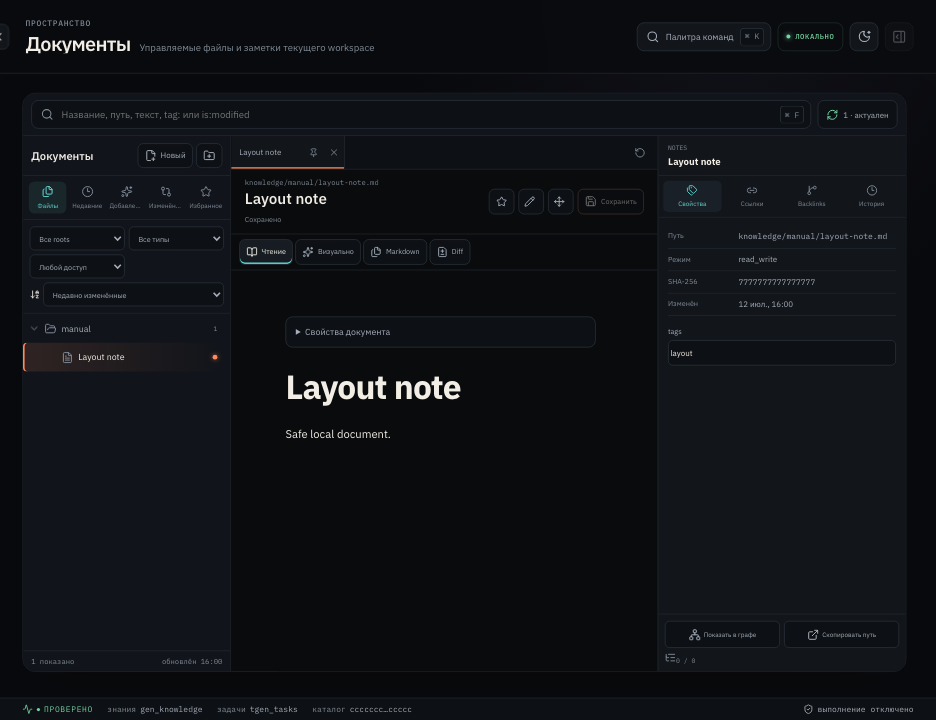Click 'Safe local document.' text

(x=338, y=434)
